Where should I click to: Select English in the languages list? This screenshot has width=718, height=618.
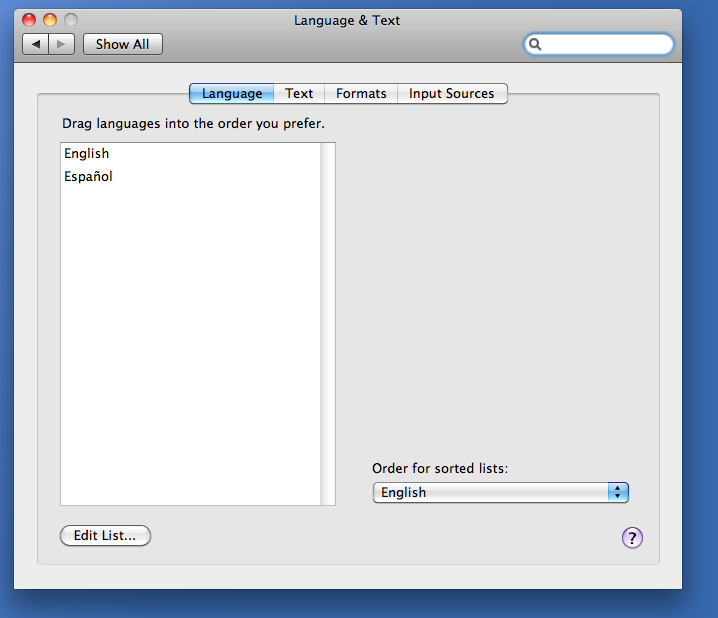pyautogui.click(x=87, y=153)
